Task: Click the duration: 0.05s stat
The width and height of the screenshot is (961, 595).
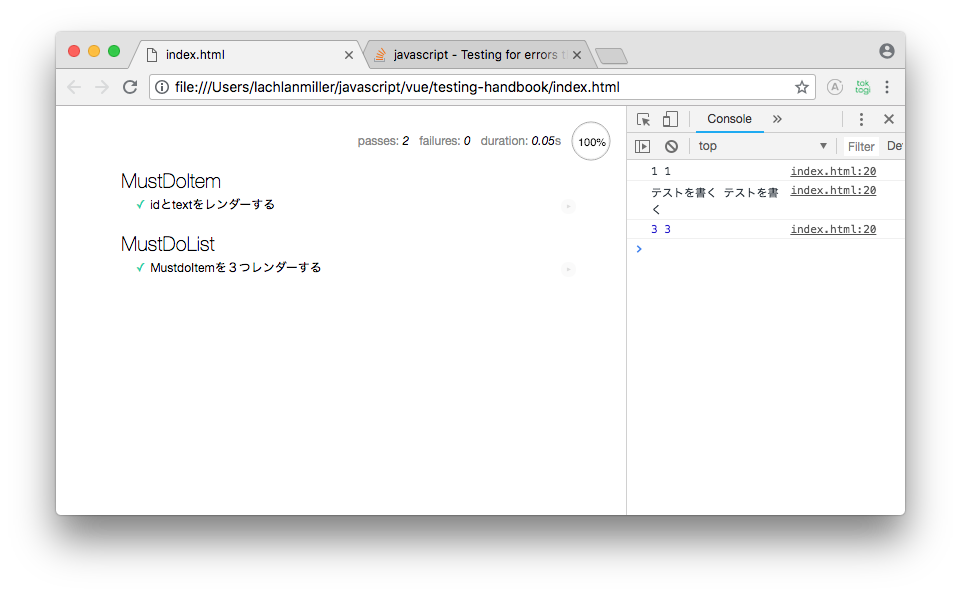Action: 520,141
